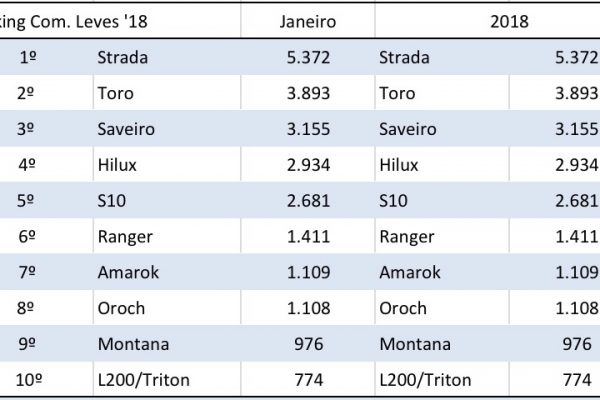The image size is (600, 400).
Task: Click the Janeiro column header
Action: click(x=308, y=18)
